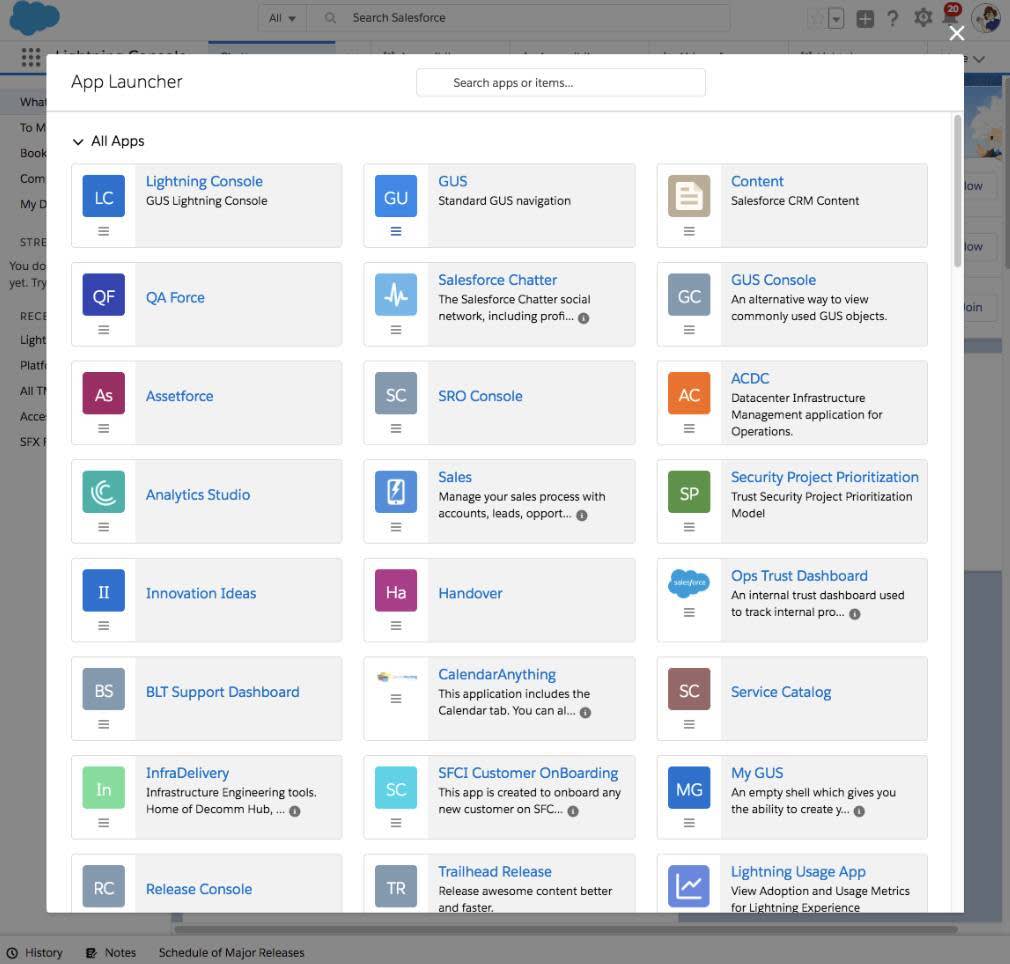Open the help question mark icon
This screenshot has width=1010, height=964.
[x=892, y=19]
